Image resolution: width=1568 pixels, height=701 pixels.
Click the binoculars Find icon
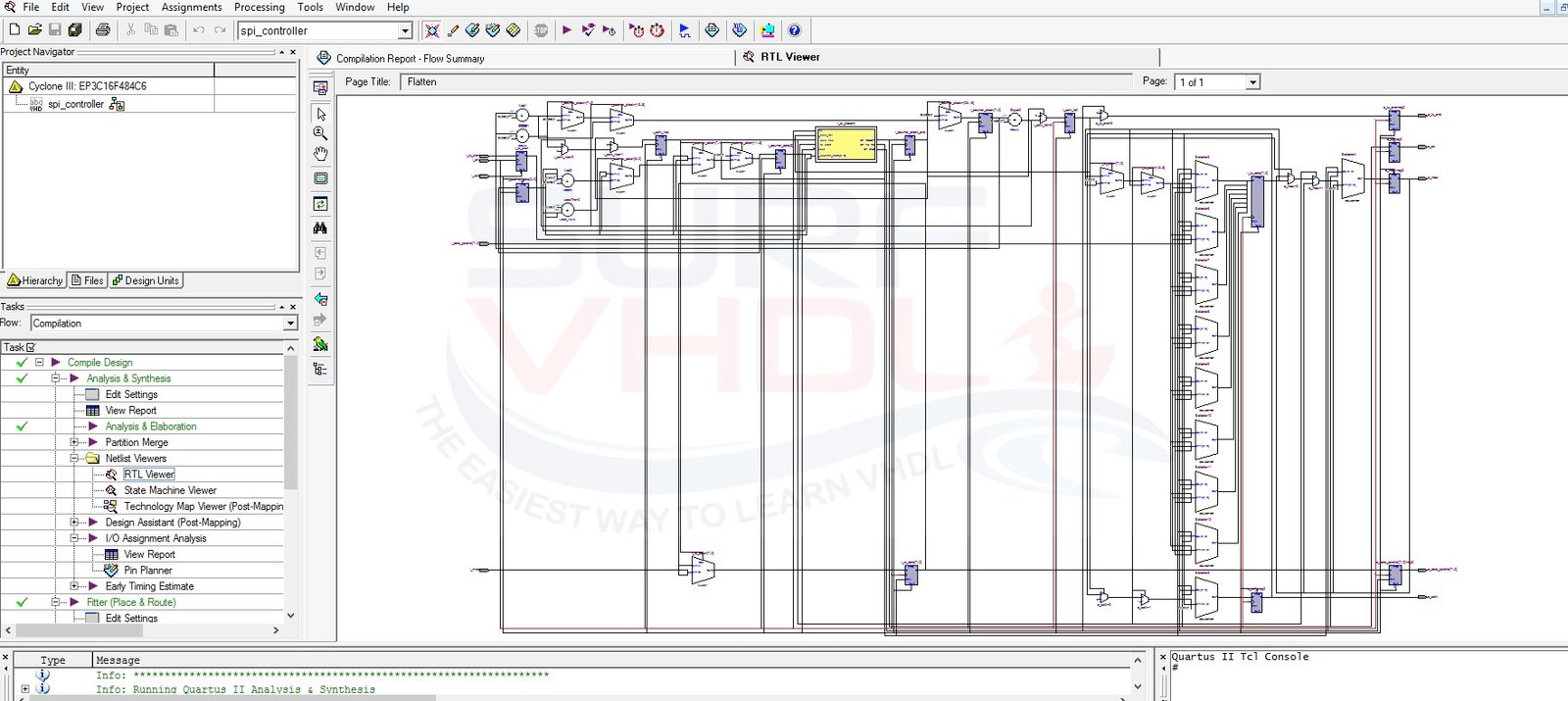tap(320, 228)
